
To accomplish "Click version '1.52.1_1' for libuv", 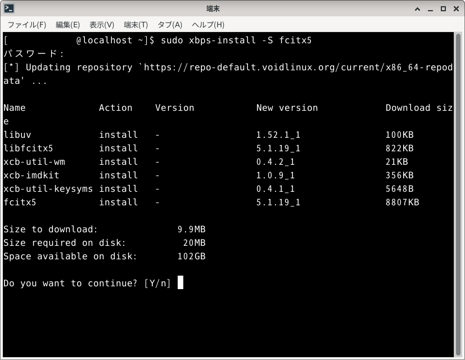I will (278, 135).
